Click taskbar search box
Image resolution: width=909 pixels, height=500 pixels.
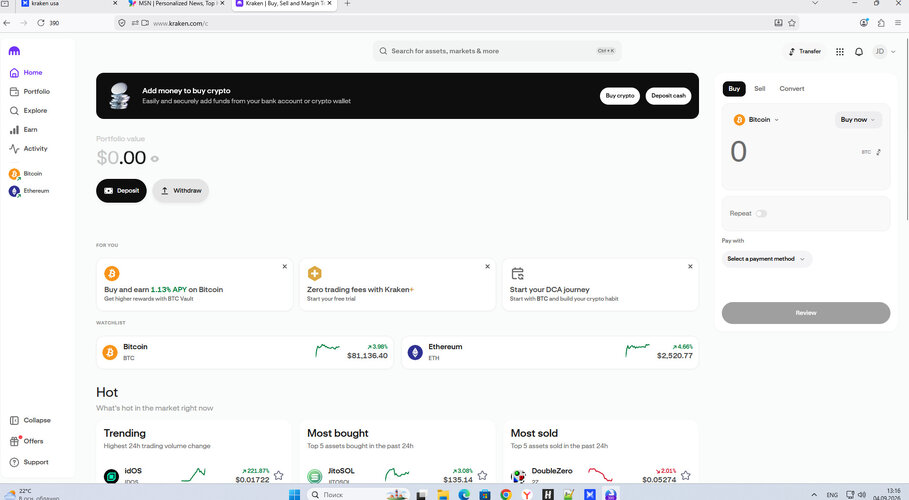pos(358,494)
